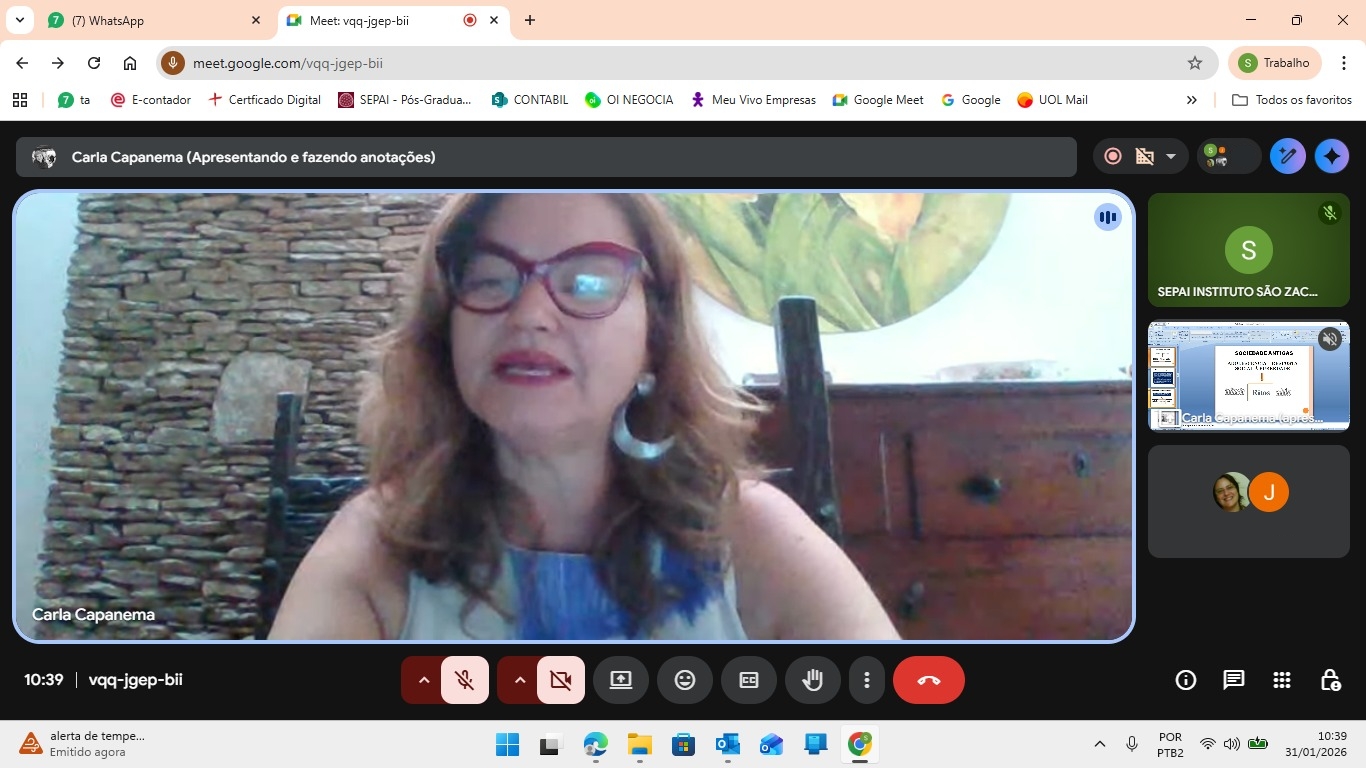Click the Gemini sparkle icon
Screen dimensions: 1366x768
pos(1331,156)
